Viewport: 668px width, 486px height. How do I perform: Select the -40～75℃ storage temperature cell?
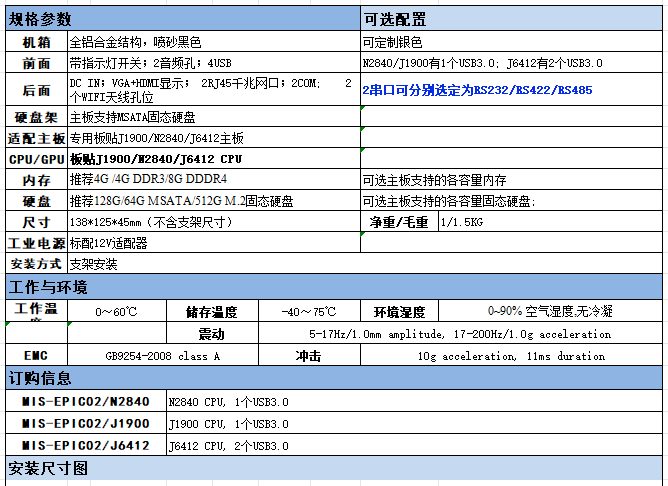tap(309, 311)
